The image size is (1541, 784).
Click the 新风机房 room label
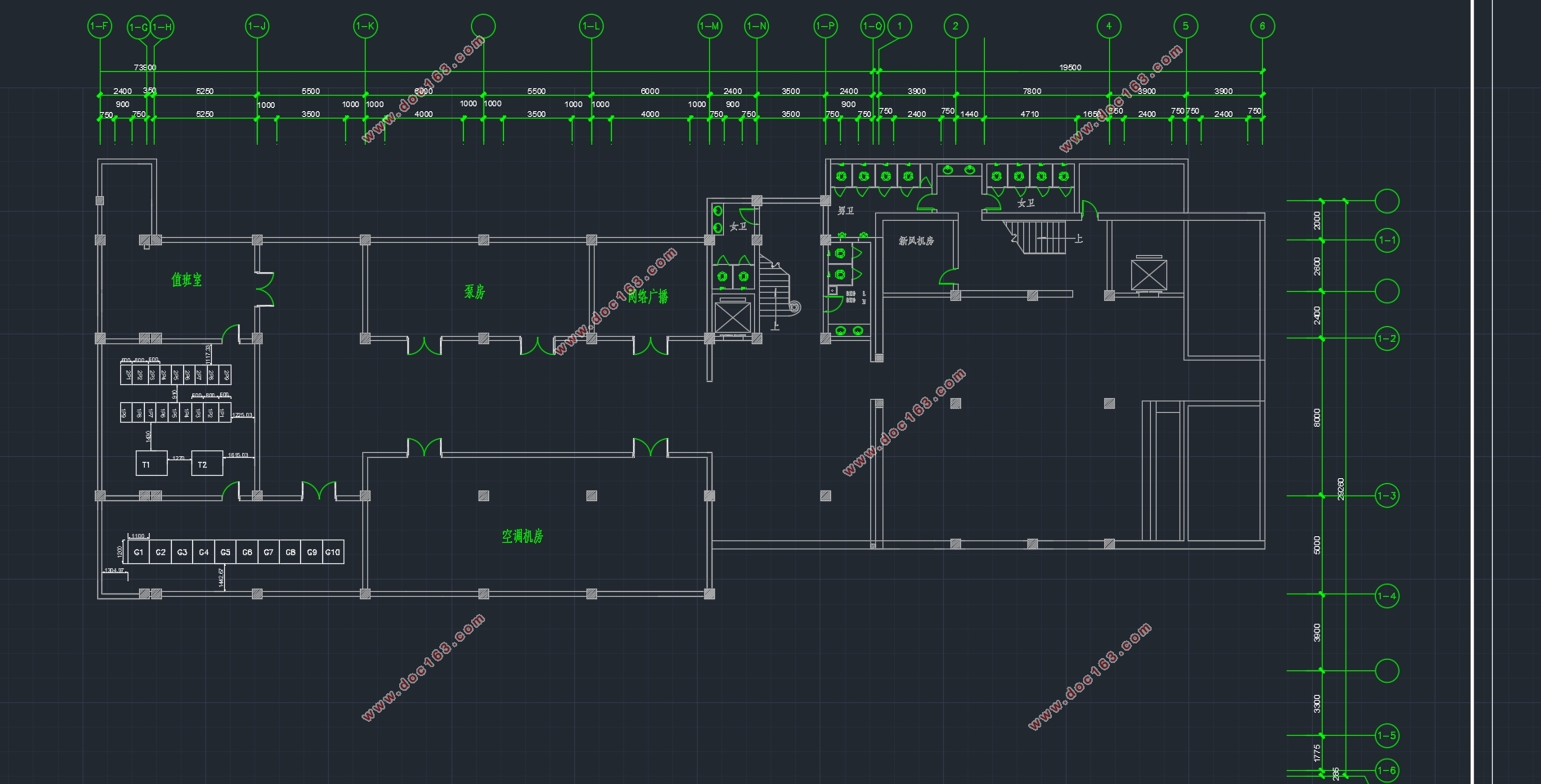pyautogui.click(x=915, y=241)
